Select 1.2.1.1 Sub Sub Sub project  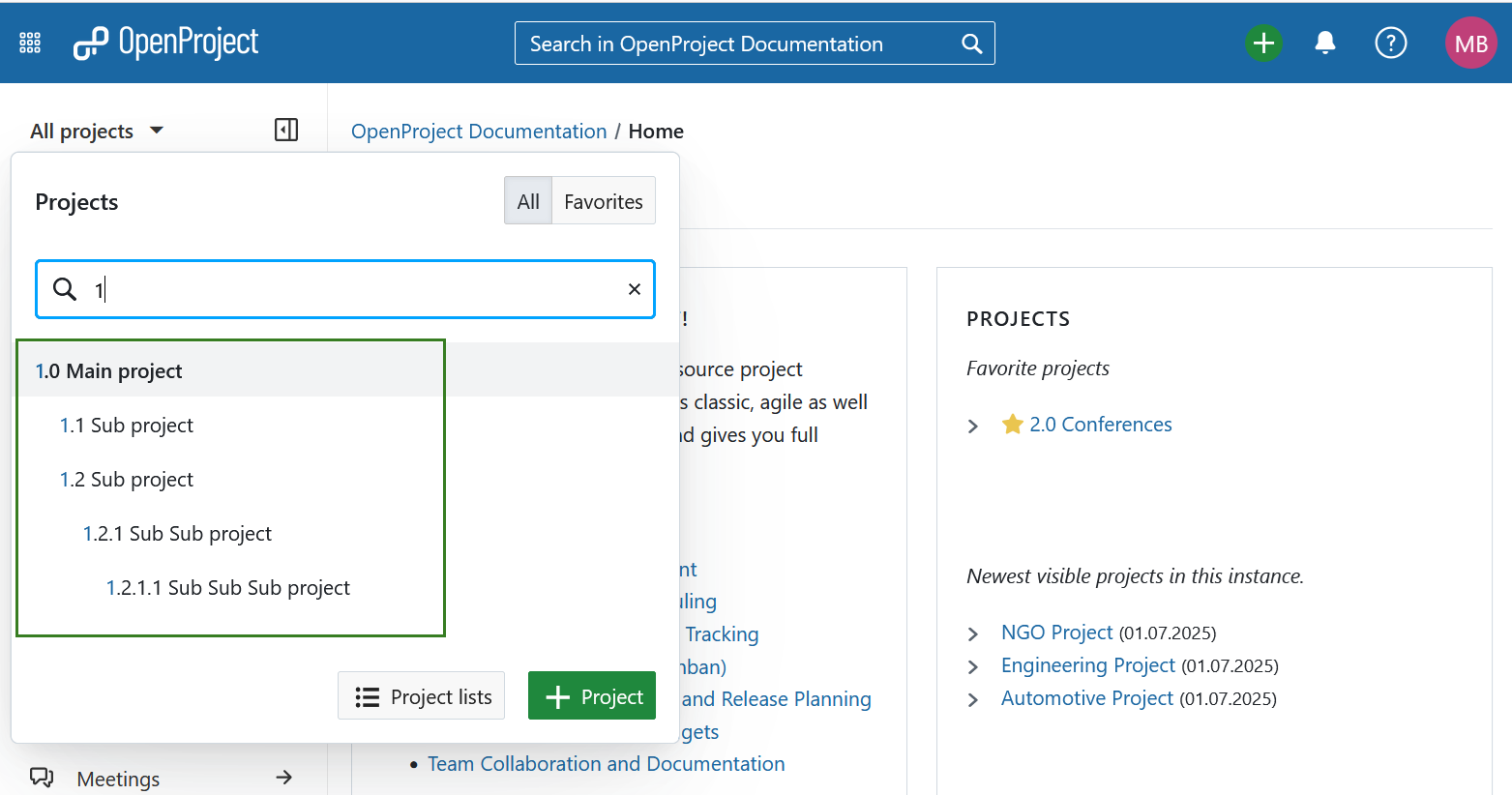(228, 588)
